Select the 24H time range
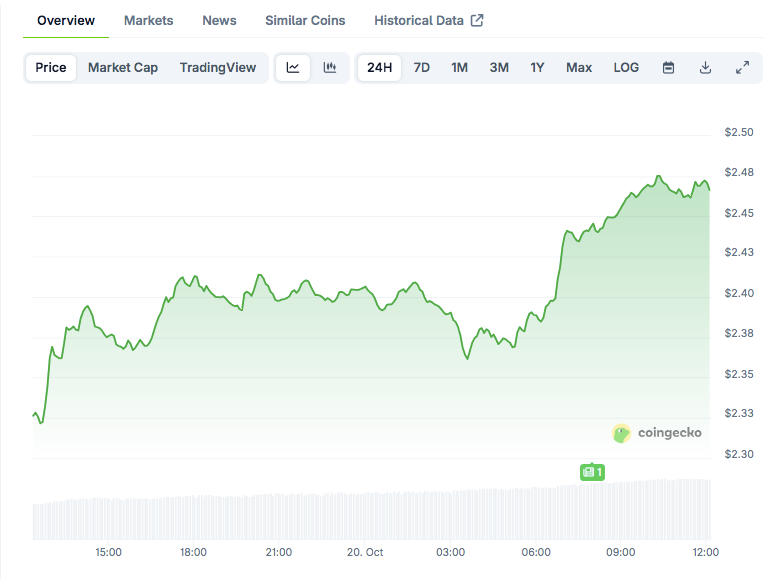Screen dimensions: 774x579 tap(380, 68)
